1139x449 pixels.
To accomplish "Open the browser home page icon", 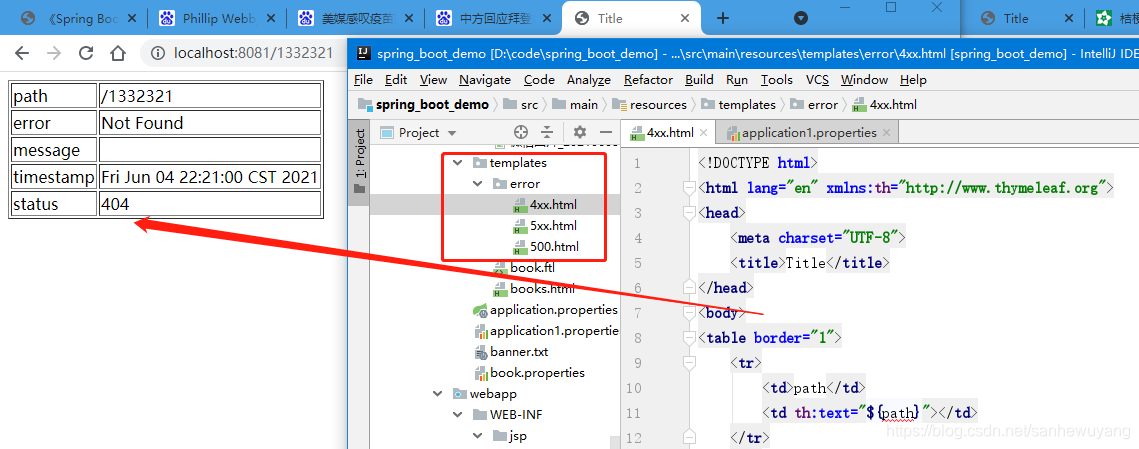I will point(118,53).
